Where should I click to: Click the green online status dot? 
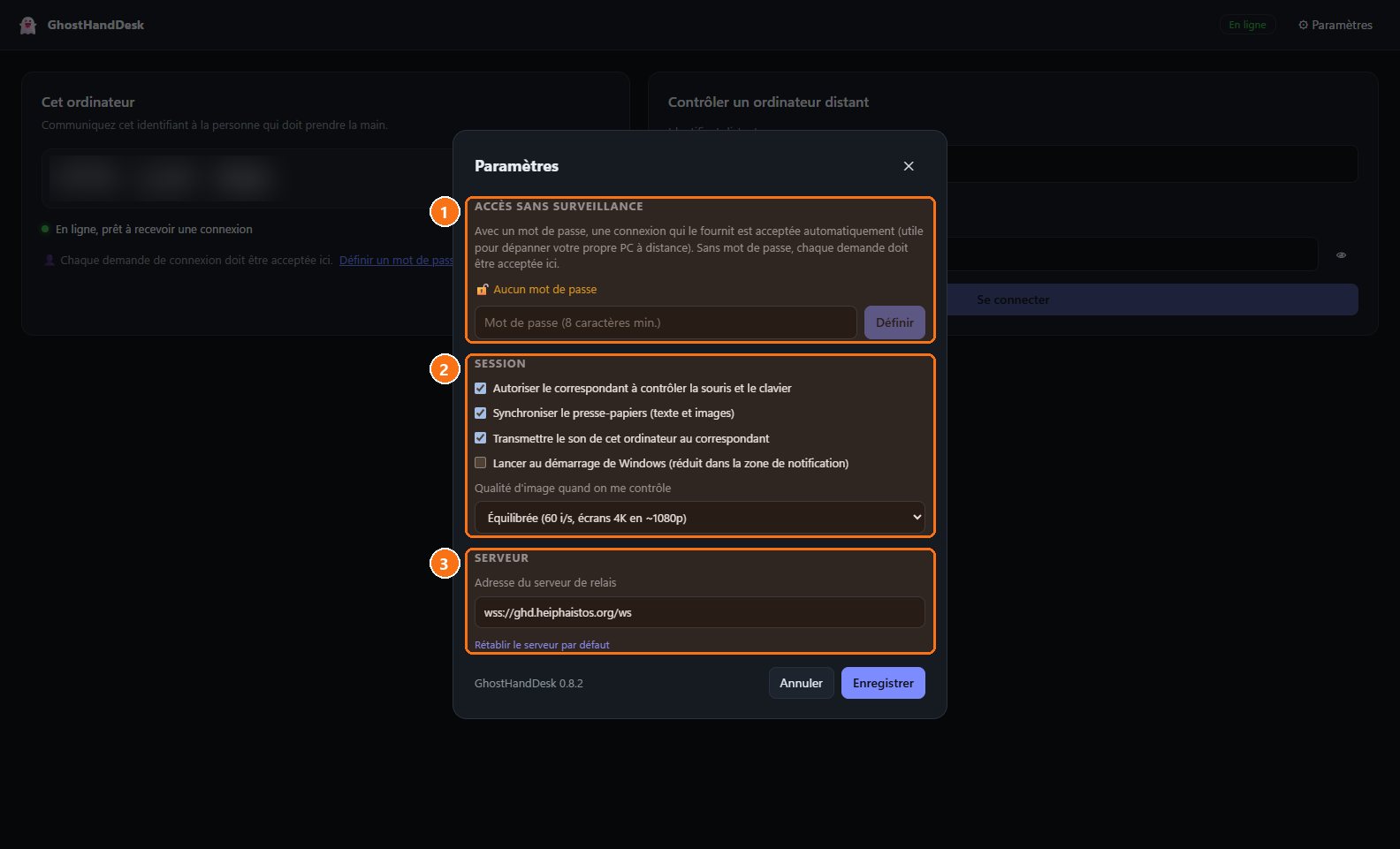coord(45,230)
